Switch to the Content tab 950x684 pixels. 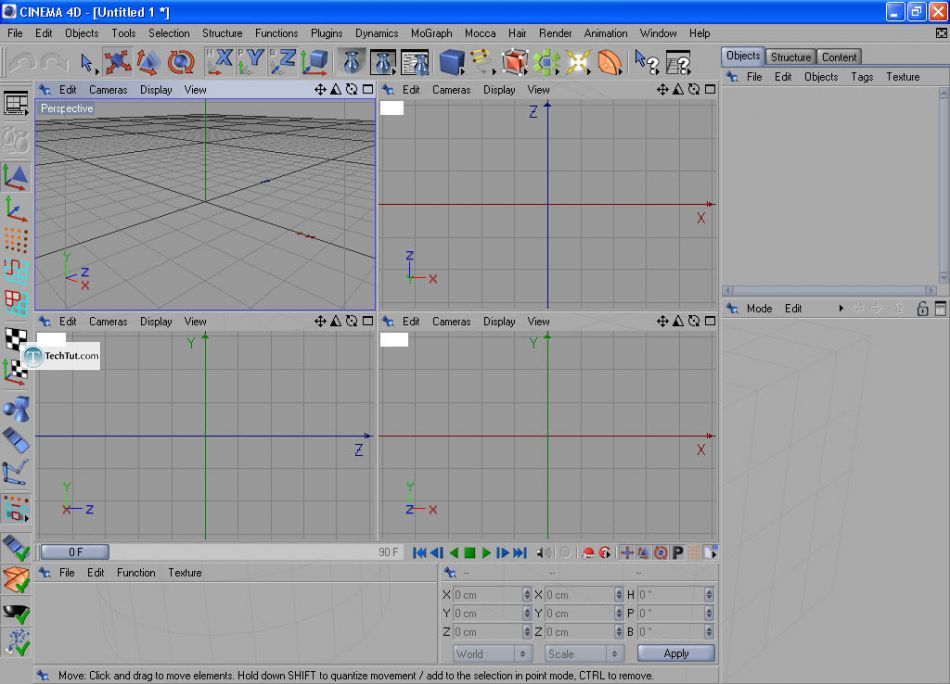[x=839, y=57]
